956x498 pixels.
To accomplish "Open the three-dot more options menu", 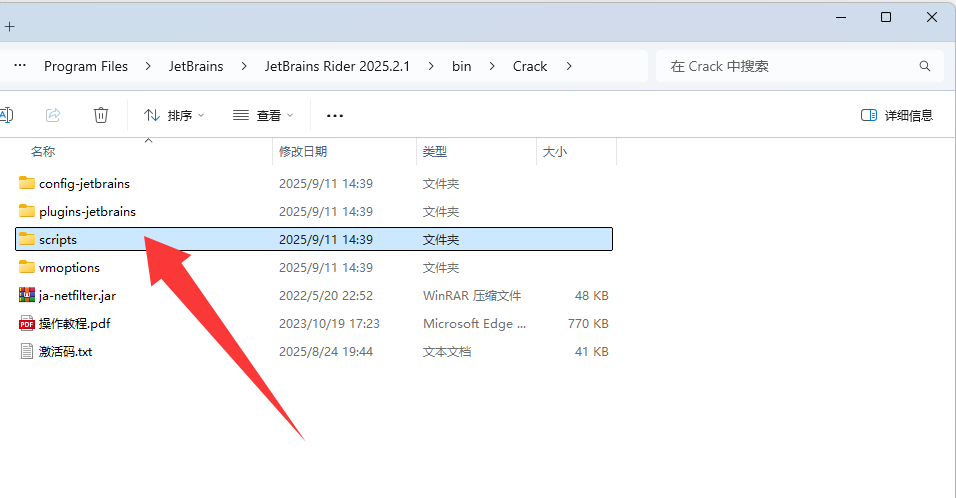I will (x=335, y=115).
